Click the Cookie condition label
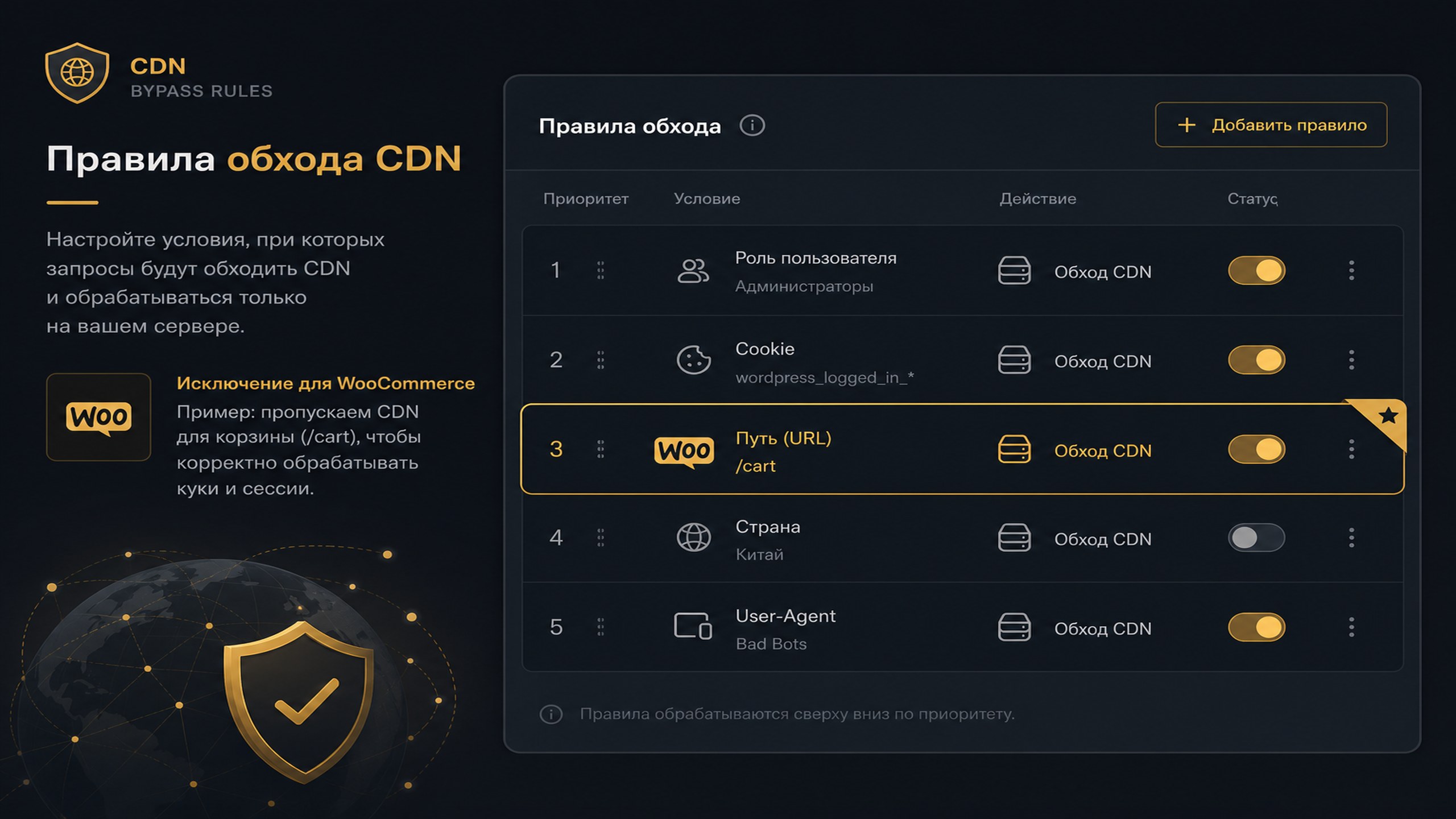Viewport: 1456px width, 819px height. pos(765,349)
